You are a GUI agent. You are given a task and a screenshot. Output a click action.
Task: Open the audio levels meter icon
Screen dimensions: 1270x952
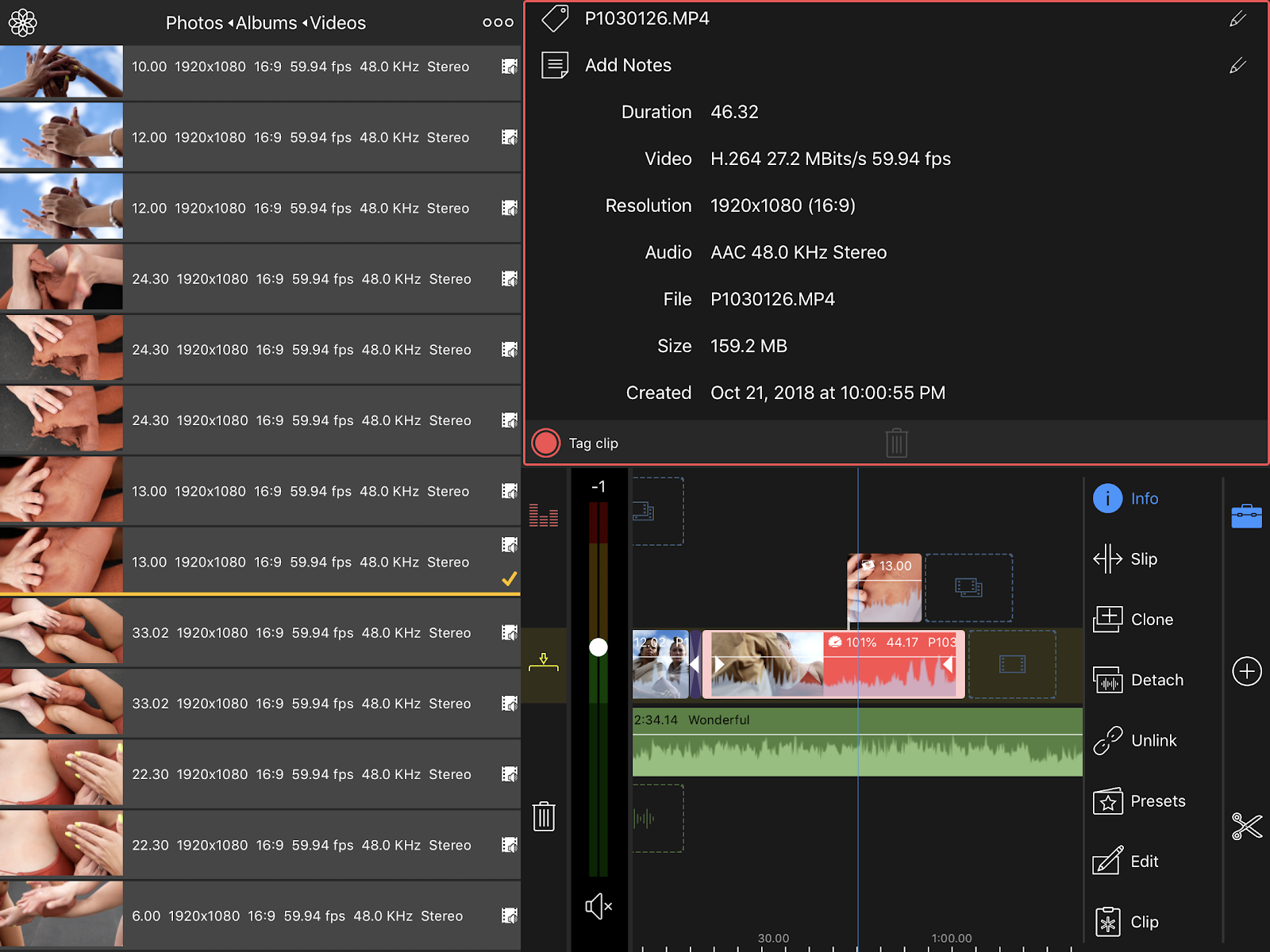(544, 516)
